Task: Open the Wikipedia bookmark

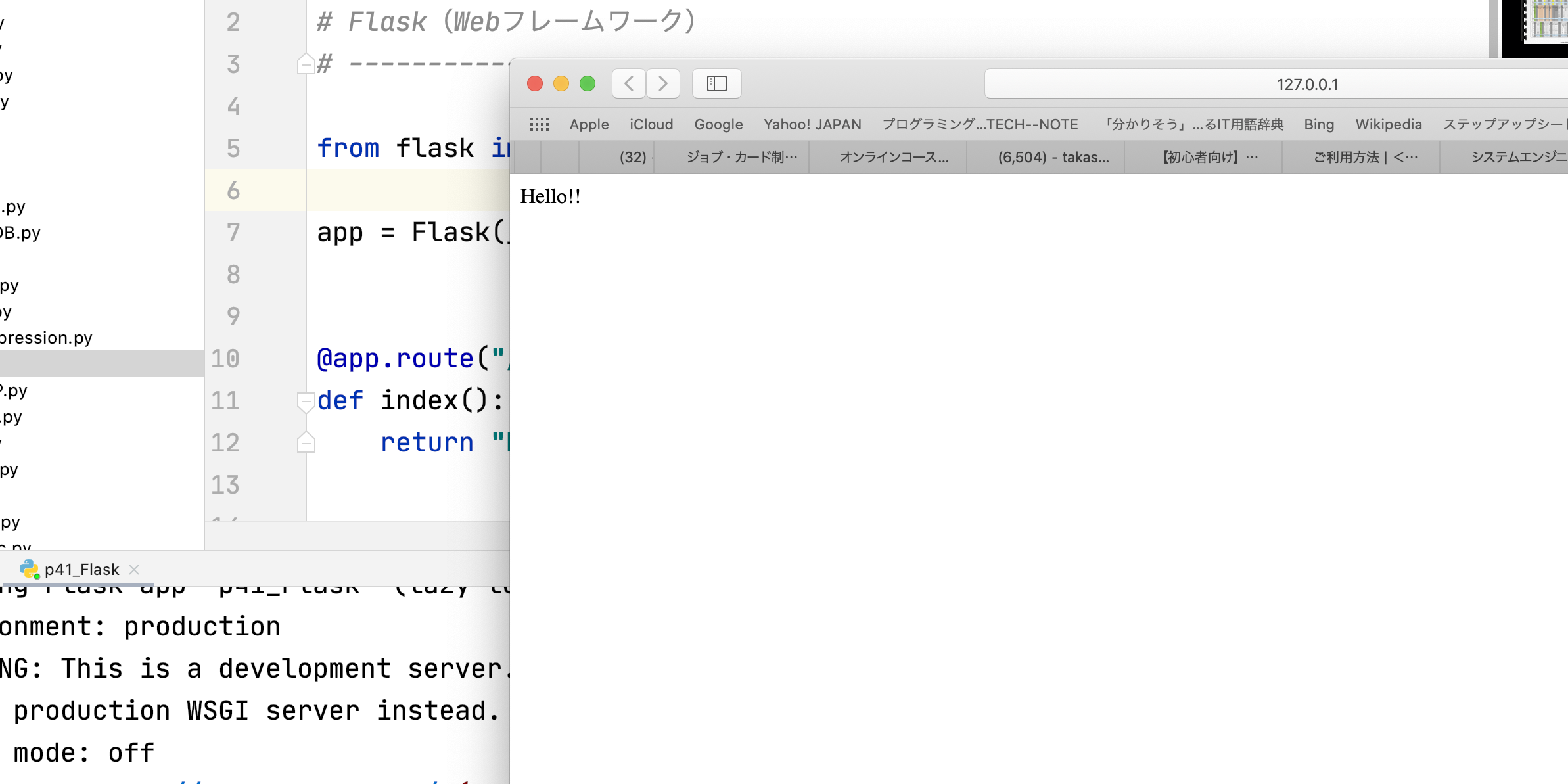Action: tap(1388, 124)
